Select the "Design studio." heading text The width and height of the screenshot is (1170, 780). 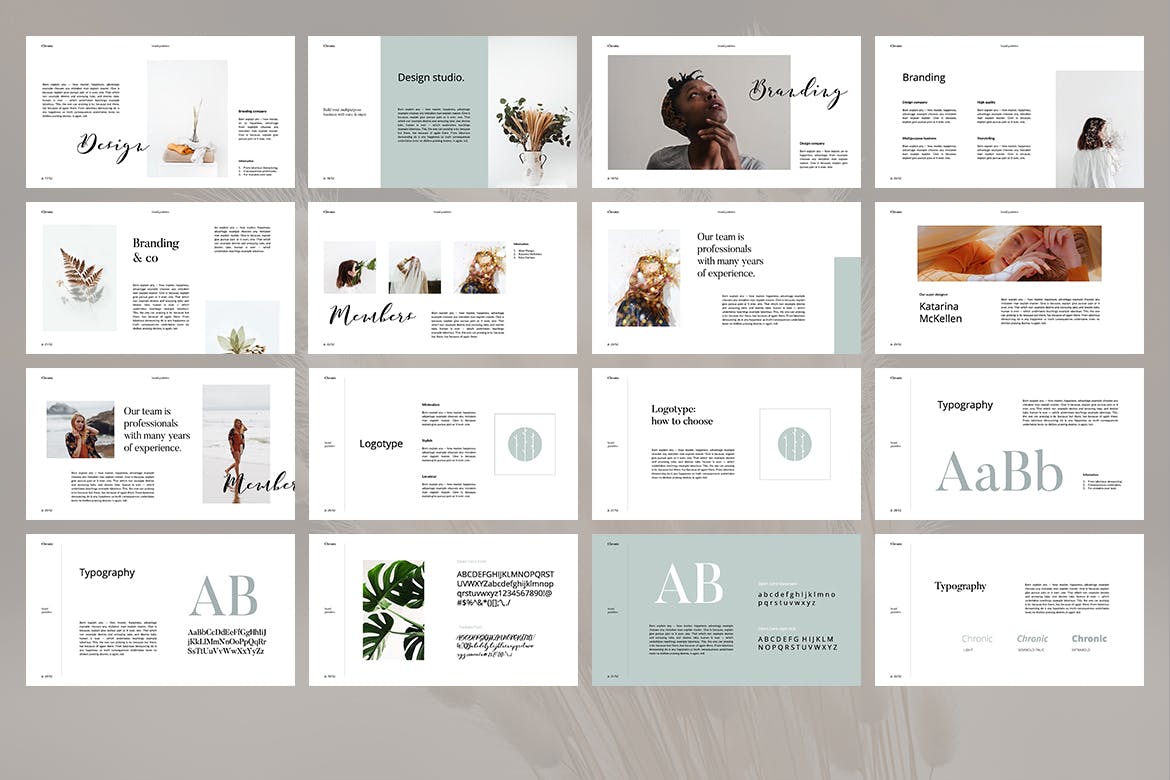point(430,77)
